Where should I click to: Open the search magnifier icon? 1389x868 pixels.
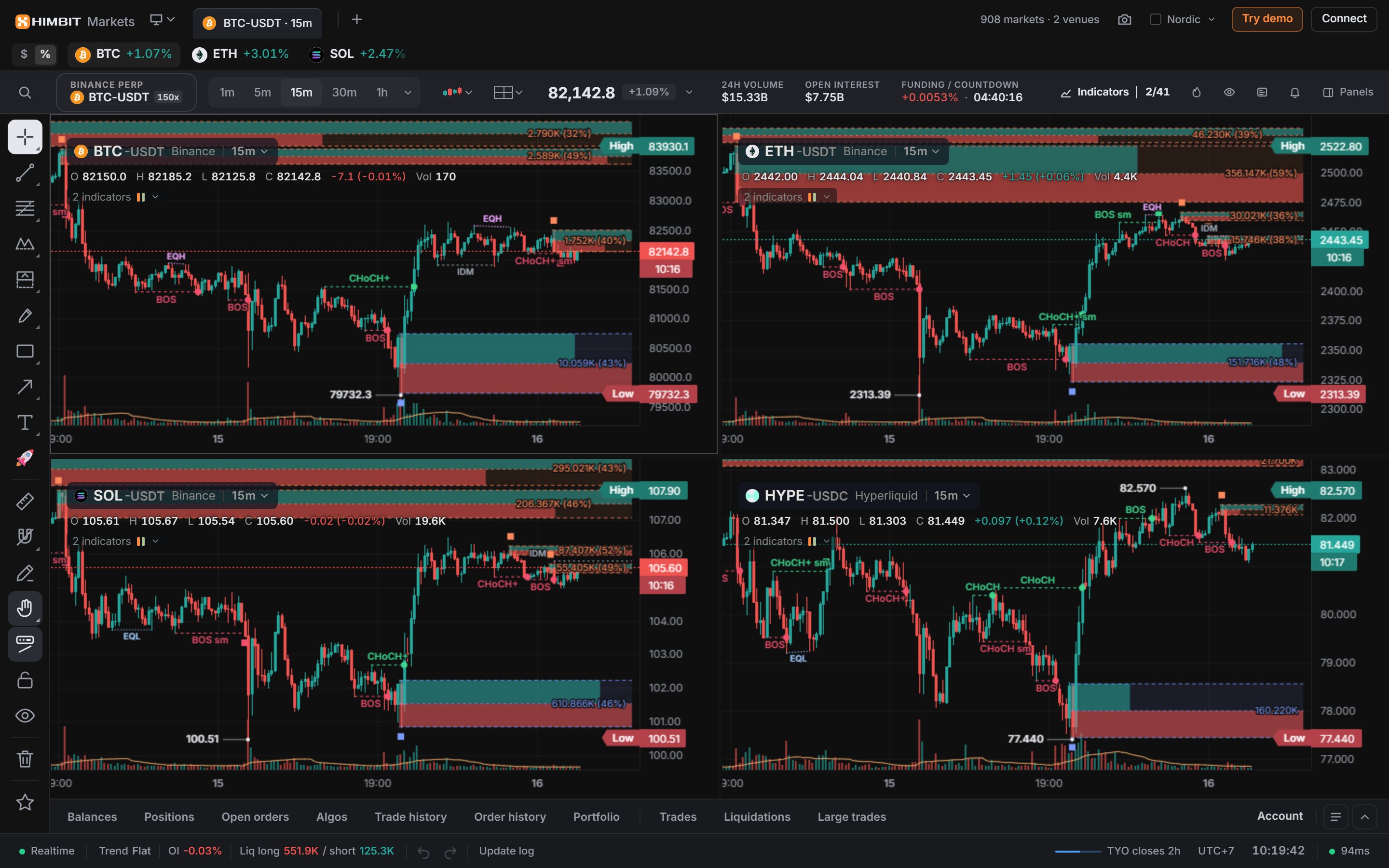(25, 93)
